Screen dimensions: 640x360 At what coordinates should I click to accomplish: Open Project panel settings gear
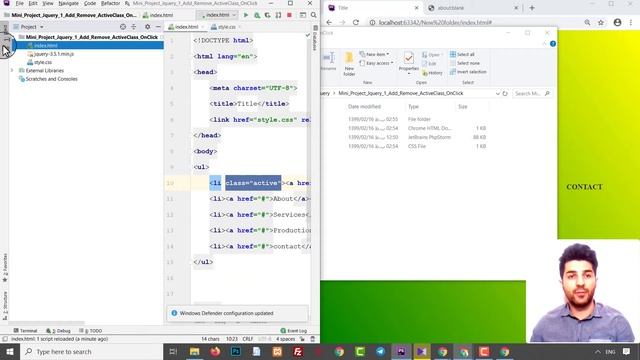(x=147, y=27)
